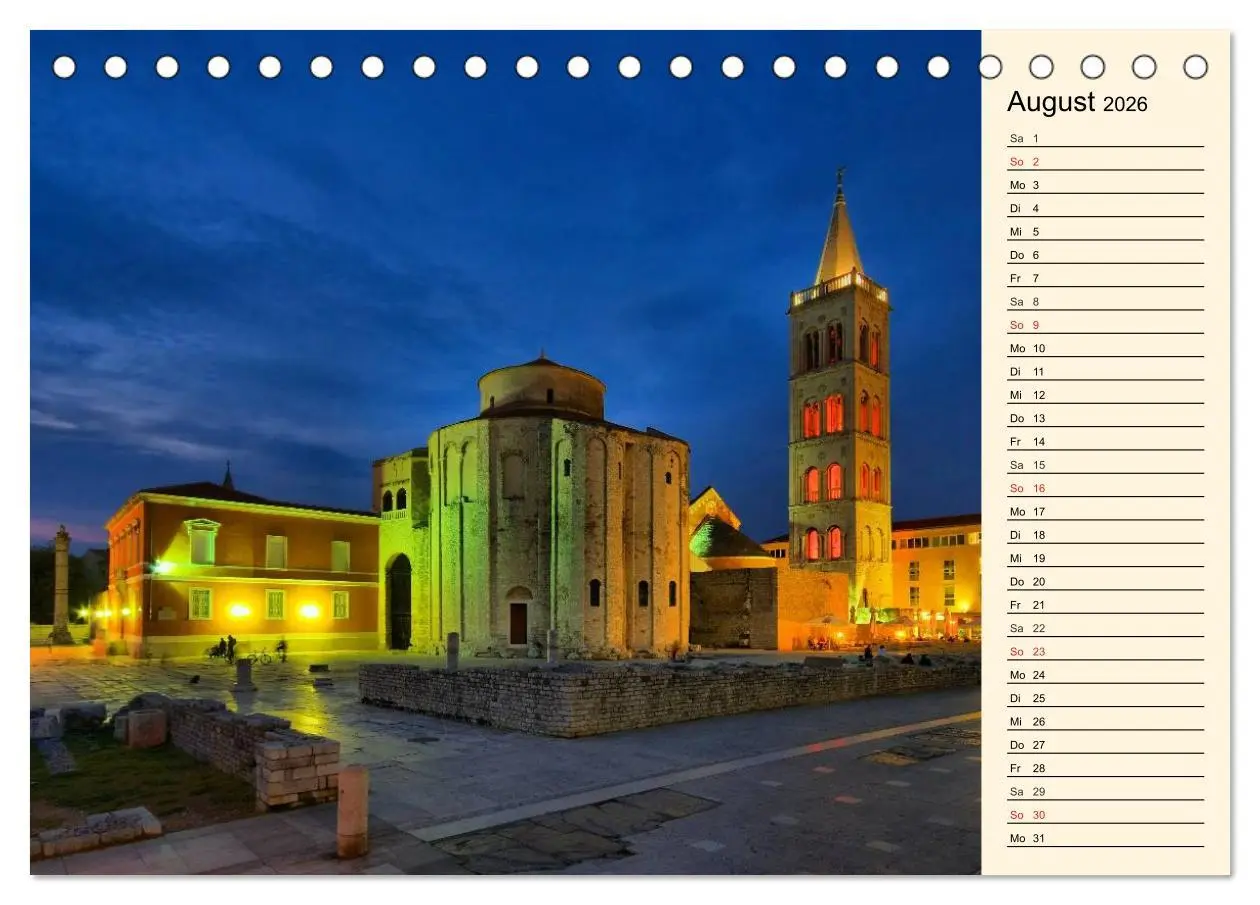Viewport: 1260px width, 905px height.
Task: Click the Do 20 date row
Action: point(1105,582)
